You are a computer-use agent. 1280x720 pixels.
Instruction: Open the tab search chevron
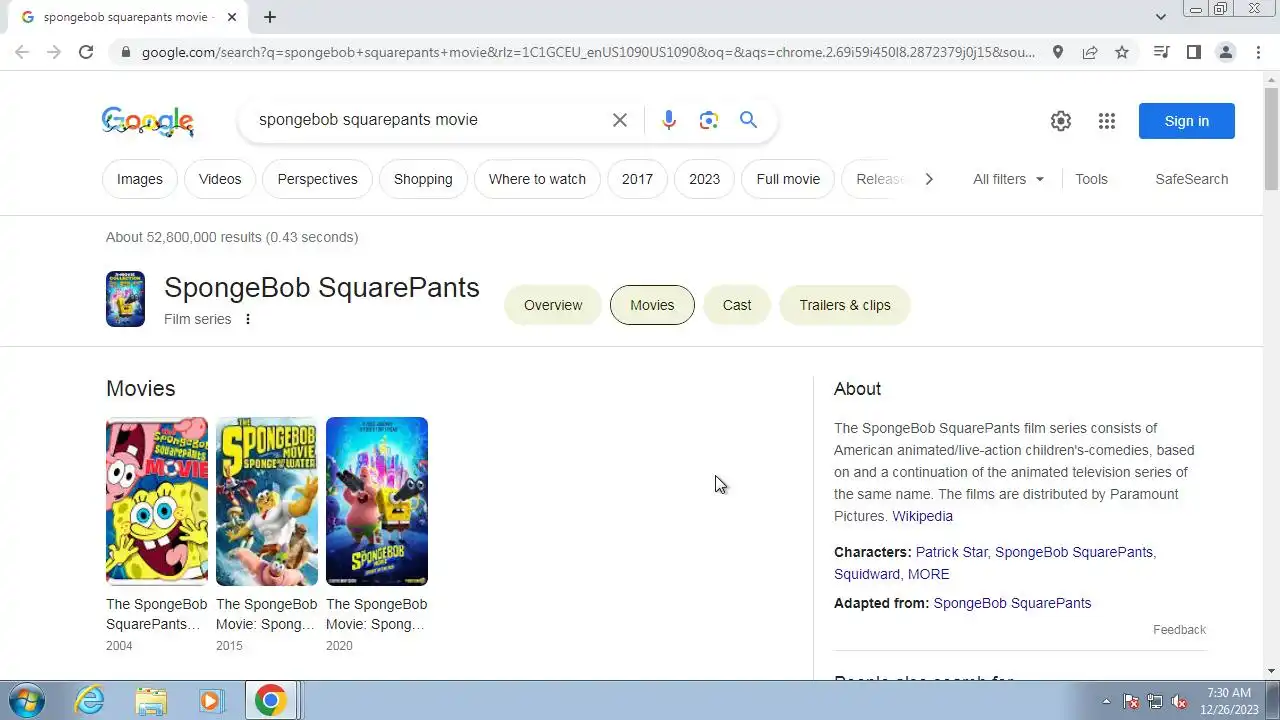click(x=1160, y=17)
